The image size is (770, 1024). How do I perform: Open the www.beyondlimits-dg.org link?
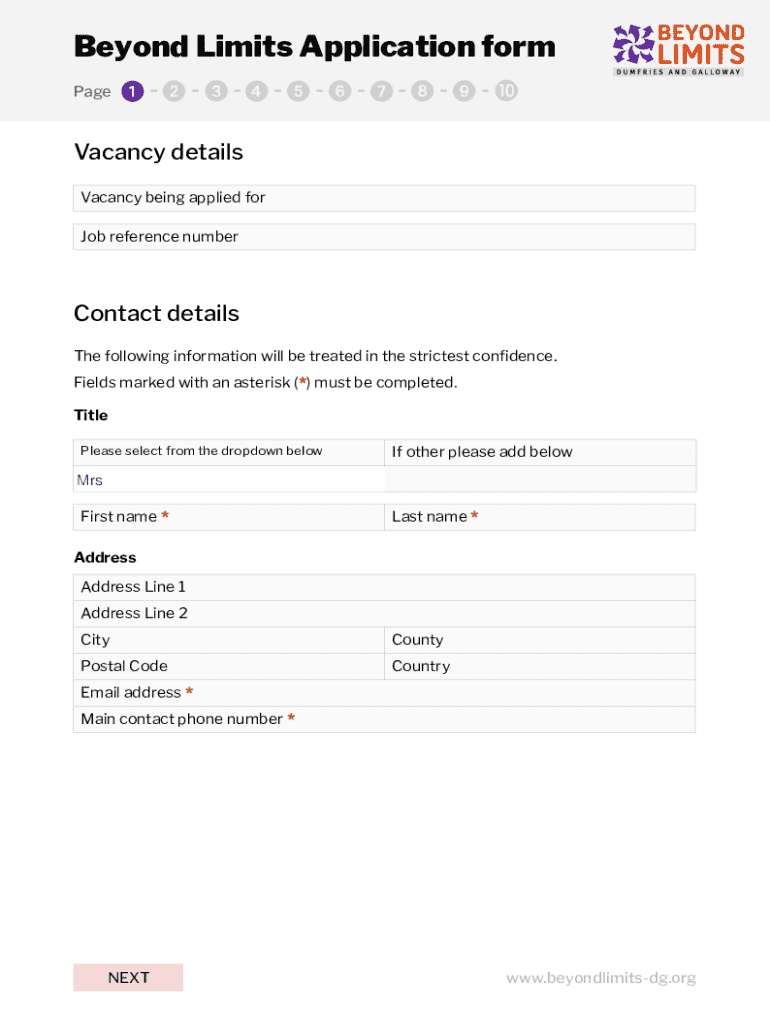coord(600,978)
